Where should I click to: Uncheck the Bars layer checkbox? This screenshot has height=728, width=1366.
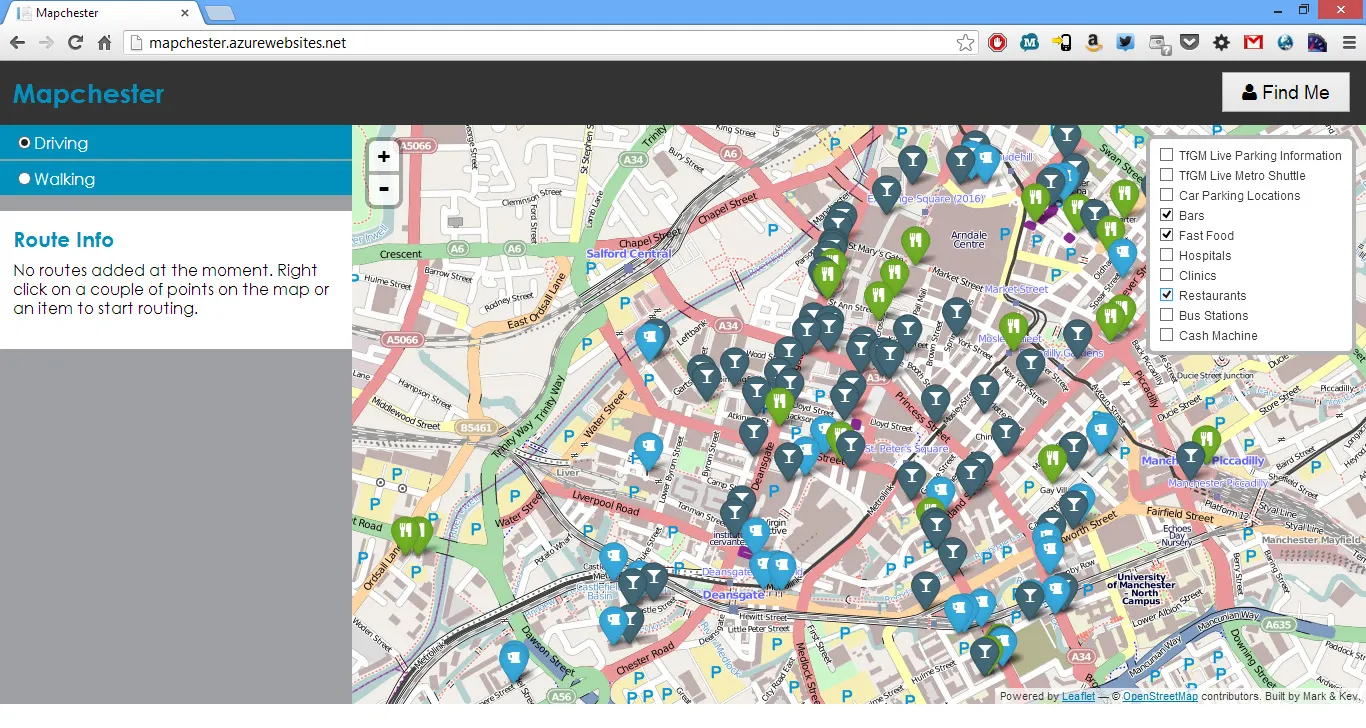tap(1166, 215)
